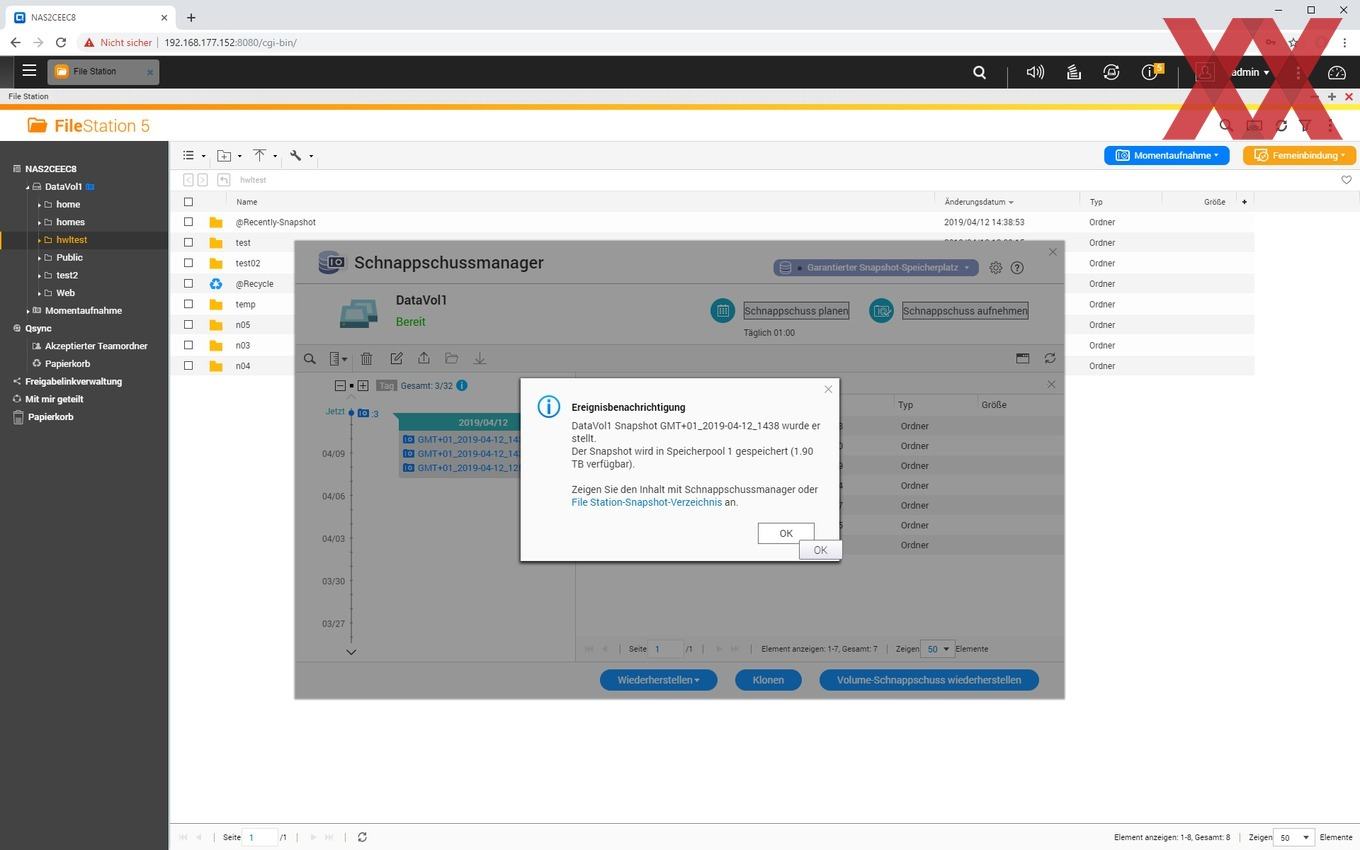Open Mit mir geteilt in sidebar
This screenshot has height=850, width=1360.
(54, 399)
